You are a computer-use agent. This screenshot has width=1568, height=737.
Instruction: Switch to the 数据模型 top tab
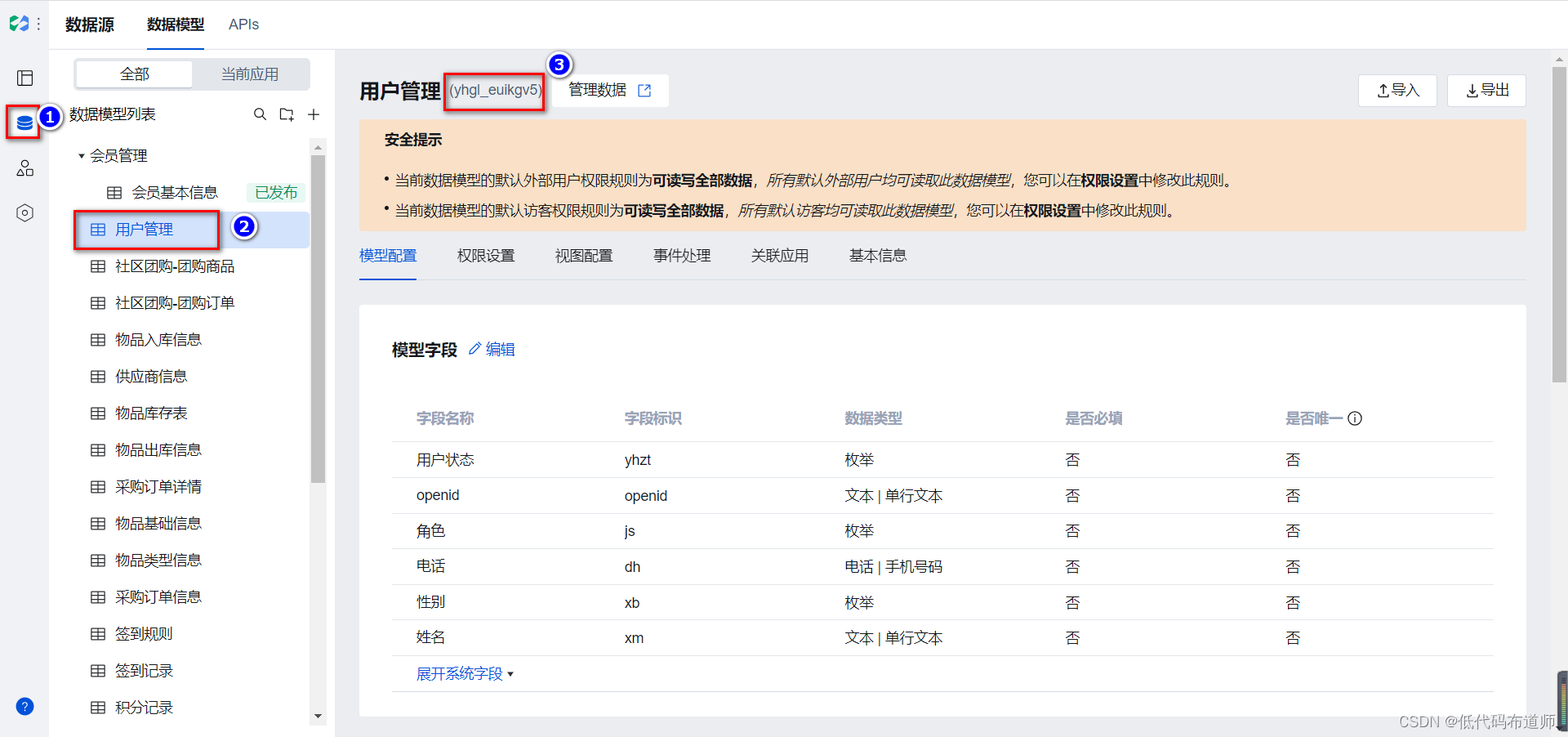tap(176, 25)
